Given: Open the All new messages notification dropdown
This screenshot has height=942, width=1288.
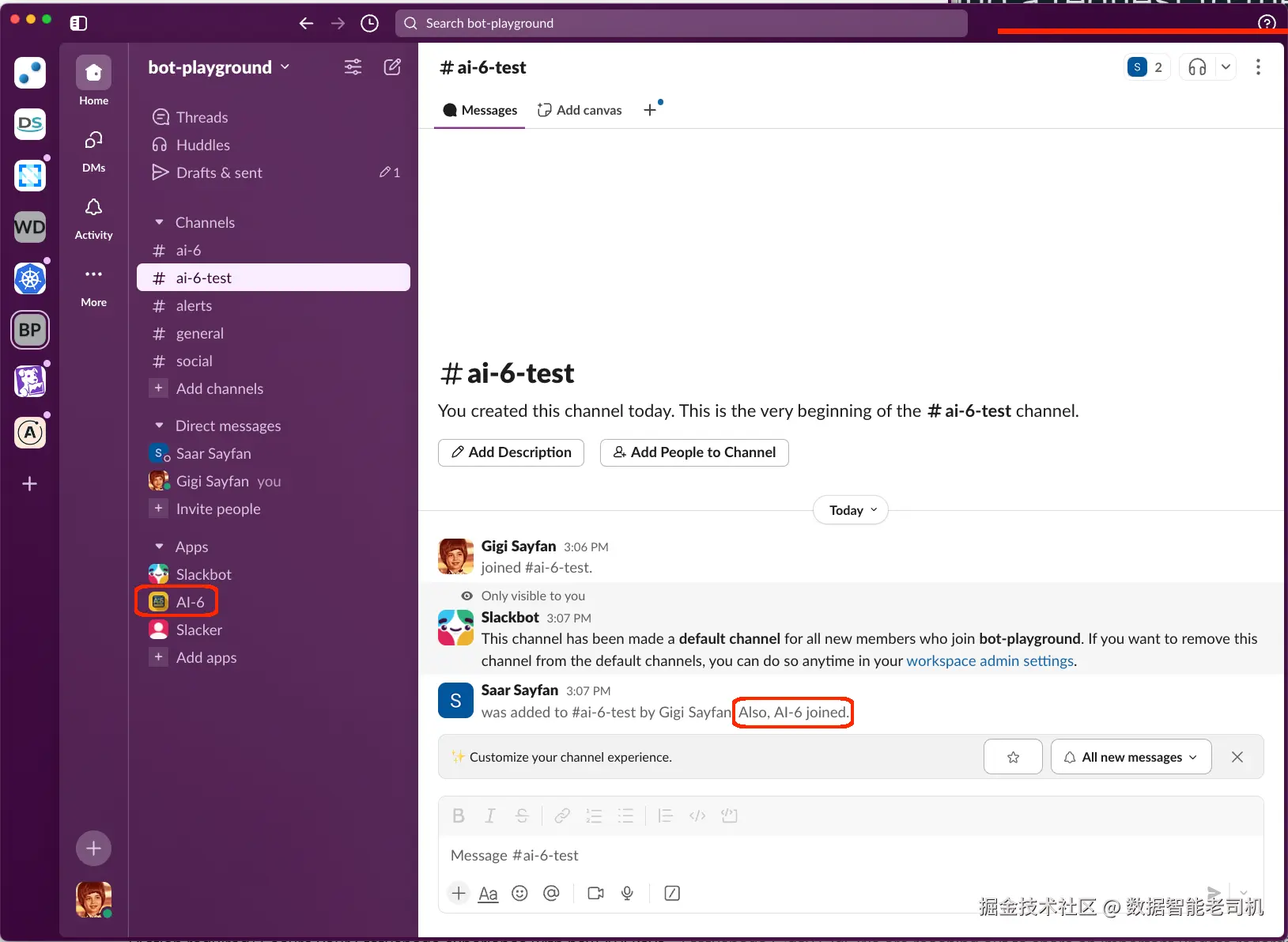Looking at the screenshot, I should (x=1131, y=757).
